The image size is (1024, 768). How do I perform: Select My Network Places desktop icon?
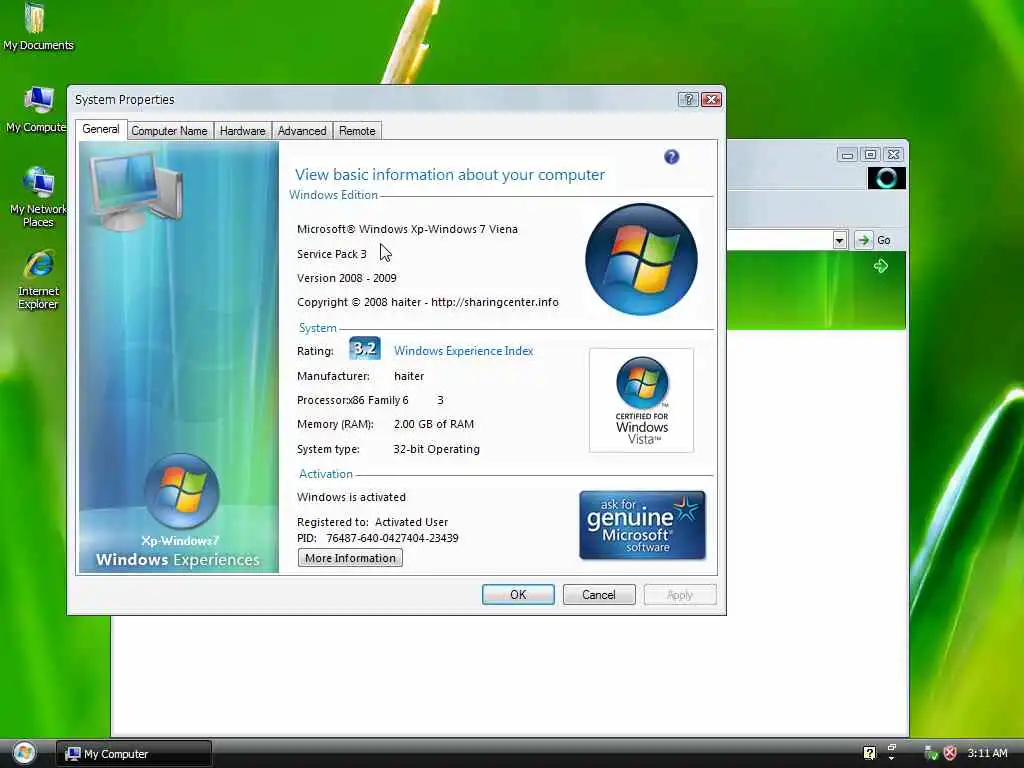(x=38, y=197)
